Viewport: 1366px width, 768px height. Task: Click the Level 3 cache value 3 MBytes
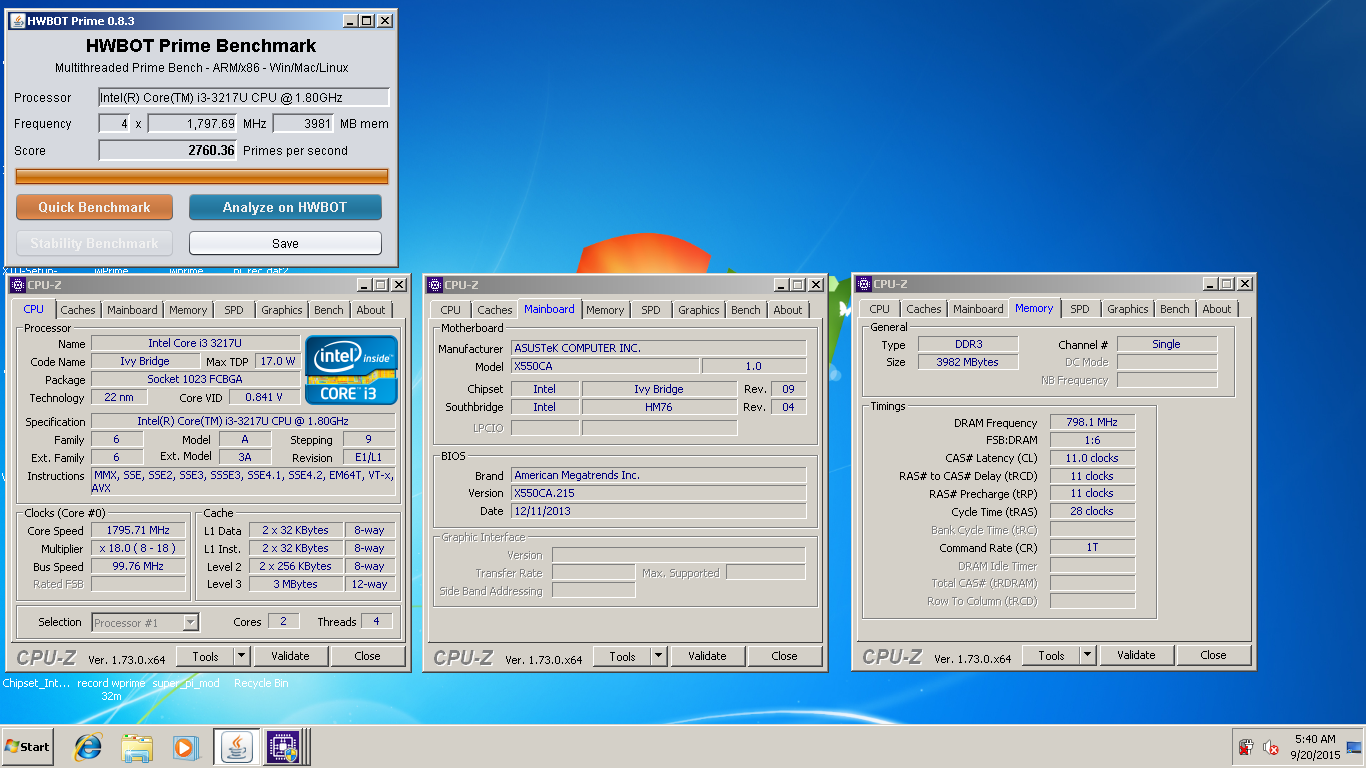pyautogui.click(x=295, y=584)
